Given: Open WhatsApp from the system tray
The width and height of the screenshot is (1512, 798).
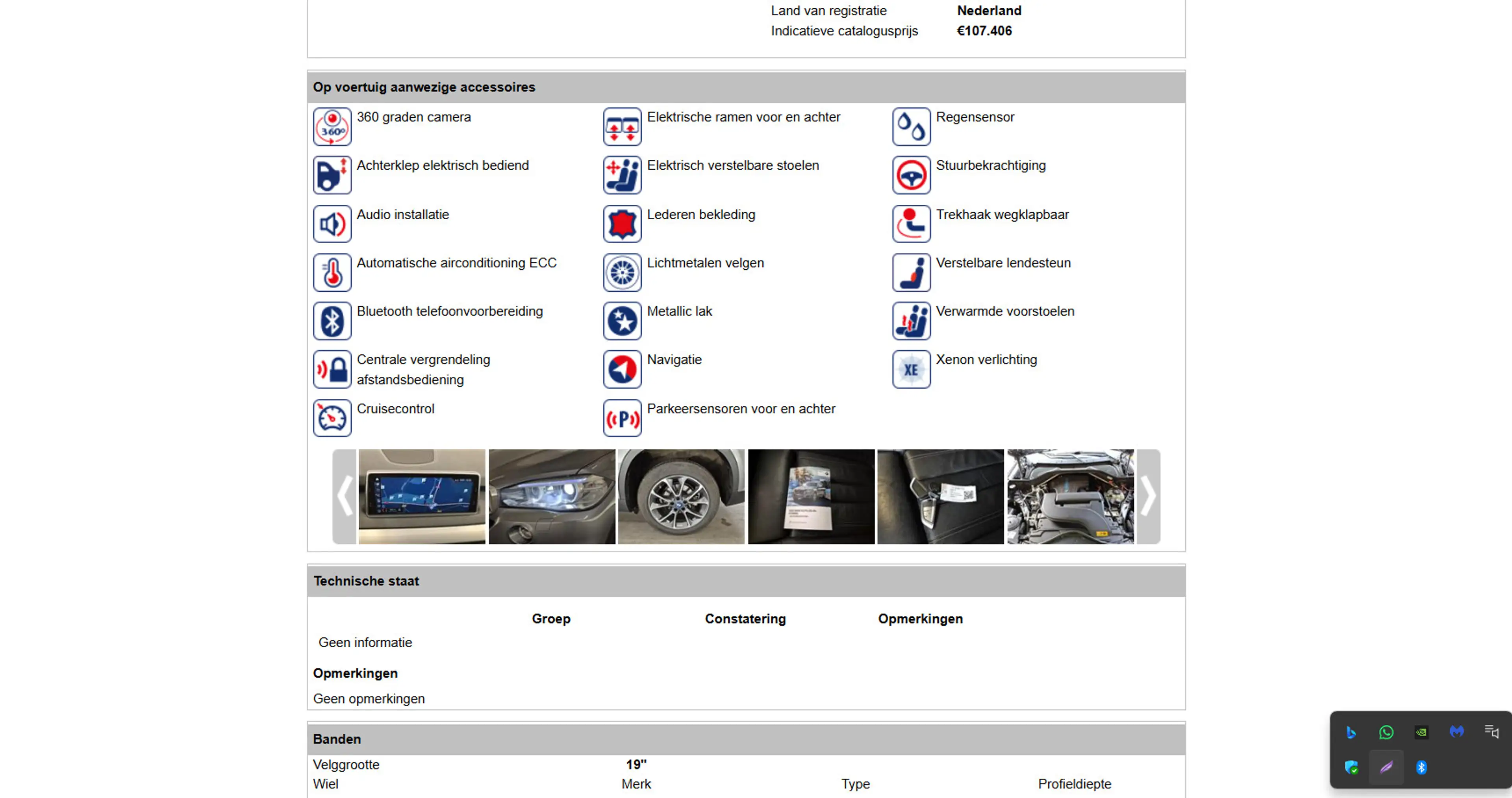Looking at the screenshot, I should click(x=1386, y=732).
